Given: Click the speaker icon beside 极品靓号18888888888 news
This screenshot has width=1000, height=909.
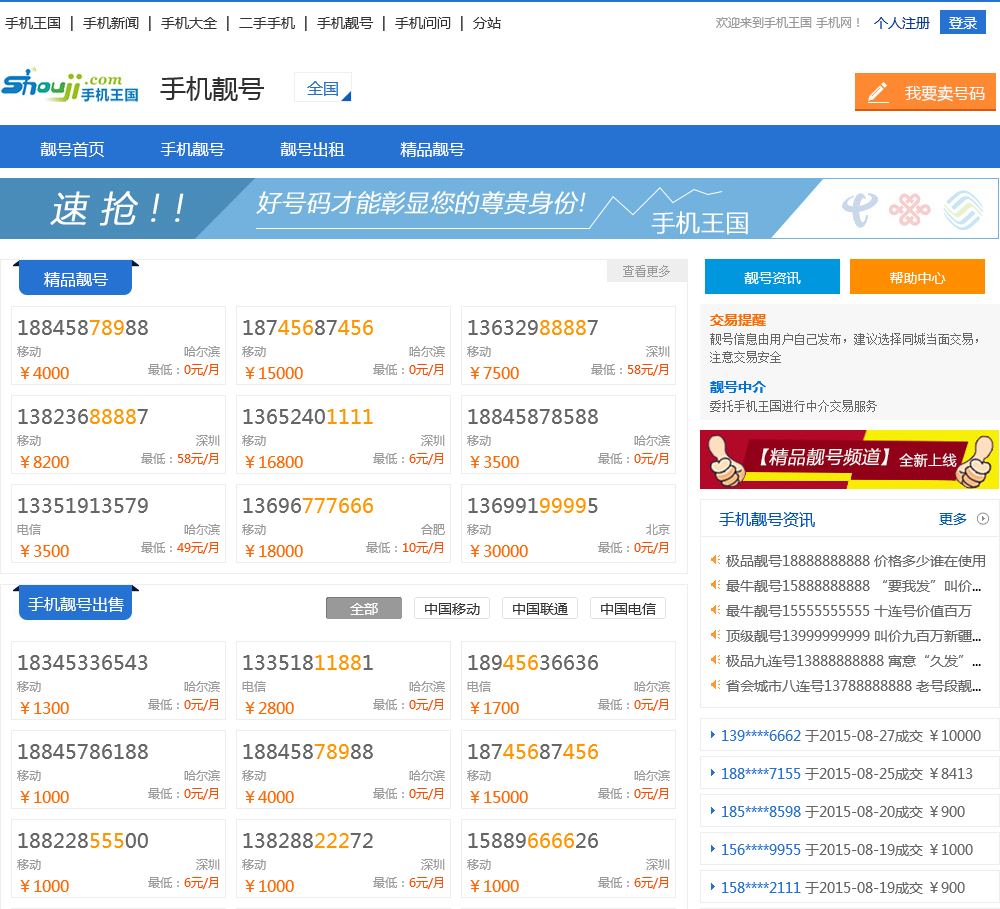Looking at the screenshot, I should [715, 560].
